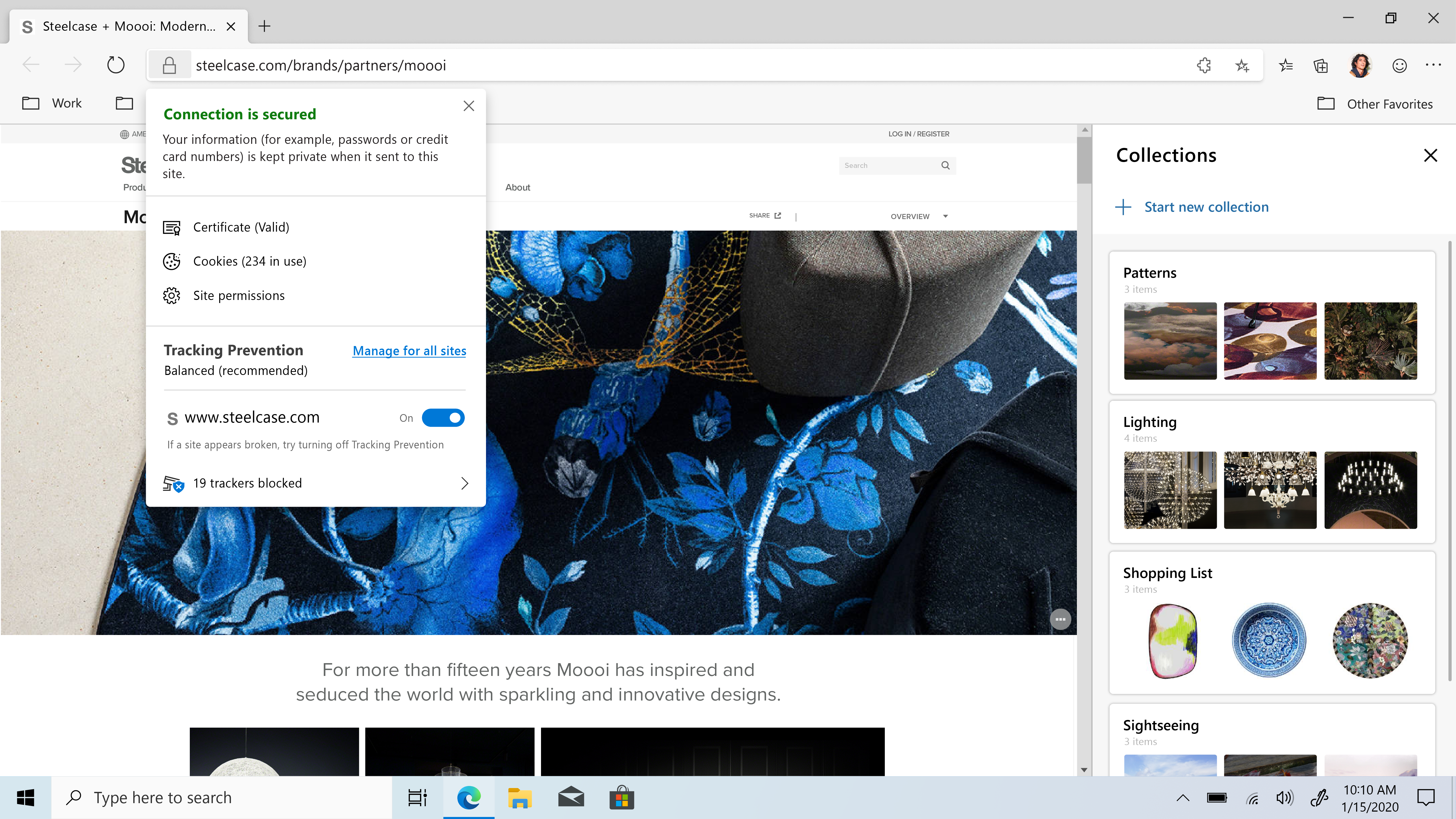
Task: Reload the page with refresh button
Action: coord(115,65)
